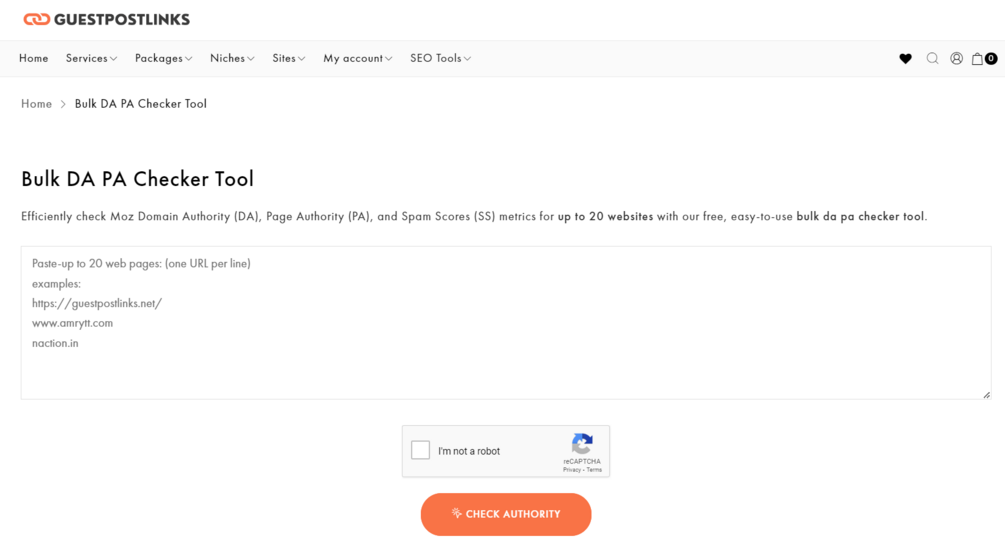Click the breadcrumb separator arrow icon
The width and height of the screenshot is (1005, 539).
click(x=63, y=104)
